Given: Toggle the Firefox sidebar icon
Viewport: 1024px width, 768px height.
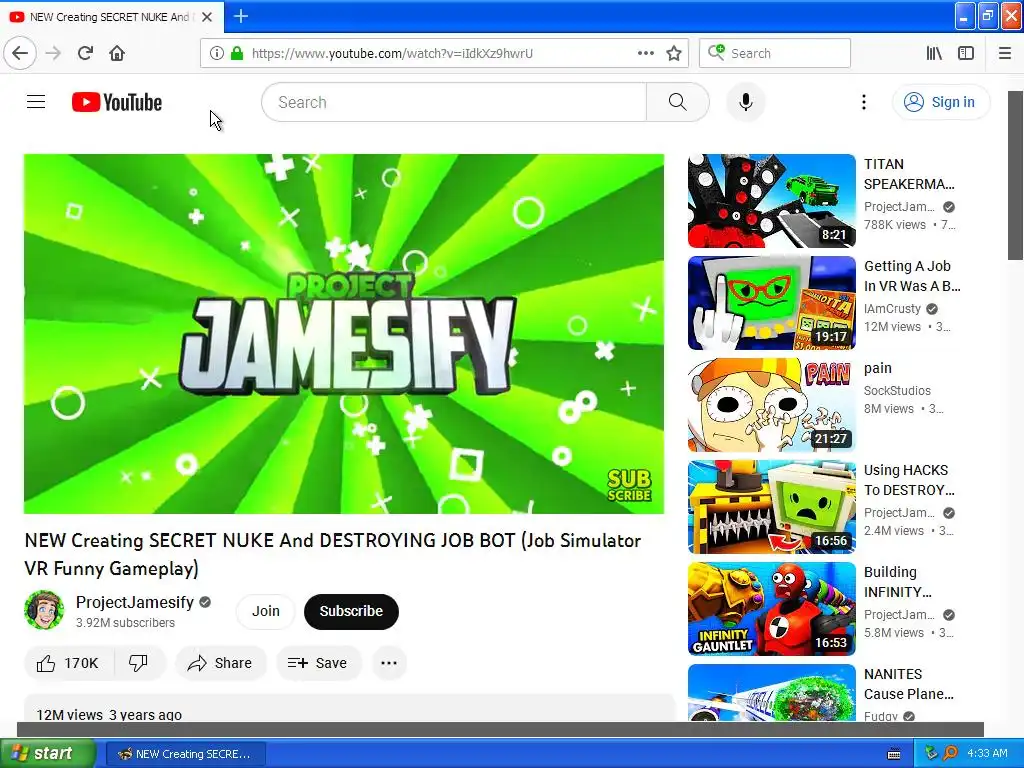Looking at the screenshot, I should [966, 53].
